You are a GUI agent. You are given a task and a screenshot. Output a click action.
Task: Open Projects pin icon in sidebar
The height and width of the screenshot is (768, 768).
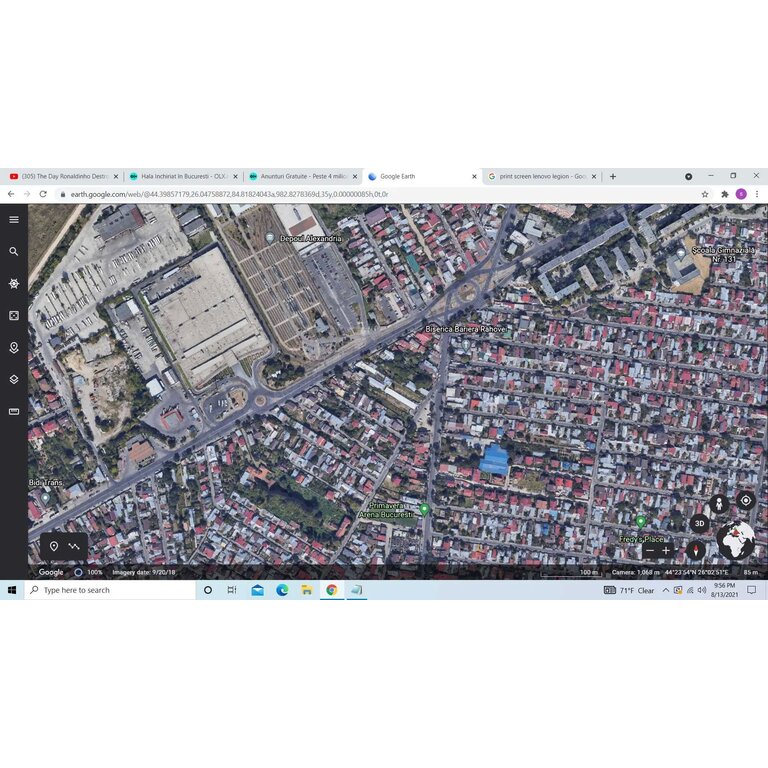click(14, 348)
